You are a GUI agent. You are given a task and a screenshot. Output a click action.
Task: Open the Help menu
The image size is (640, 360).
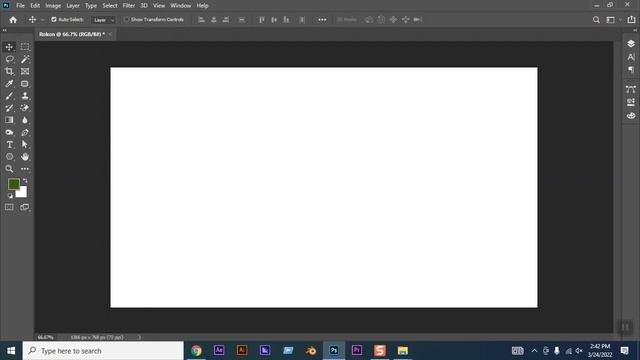tap(202, 6)
